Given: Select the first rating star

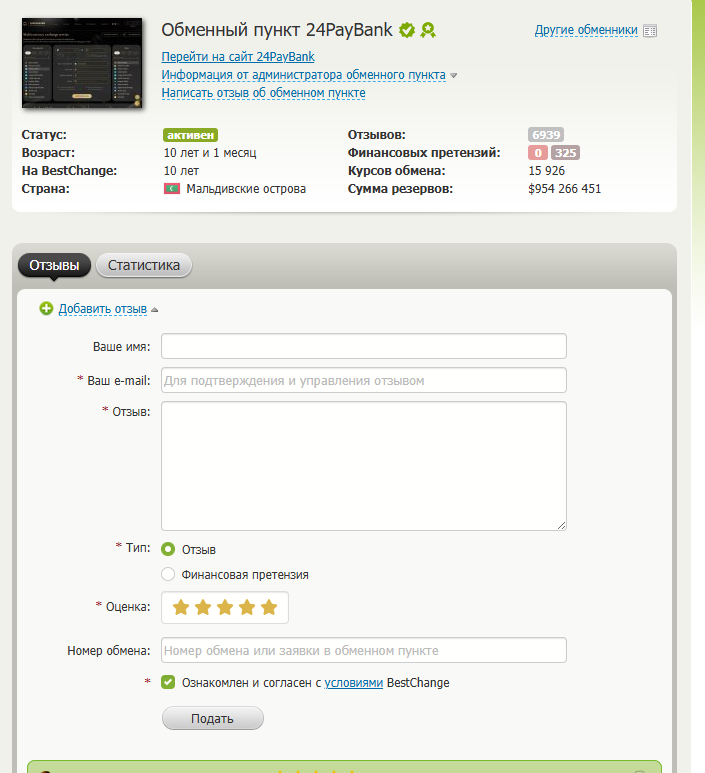Looking at the screenshot, I should [x=181, y=607].
